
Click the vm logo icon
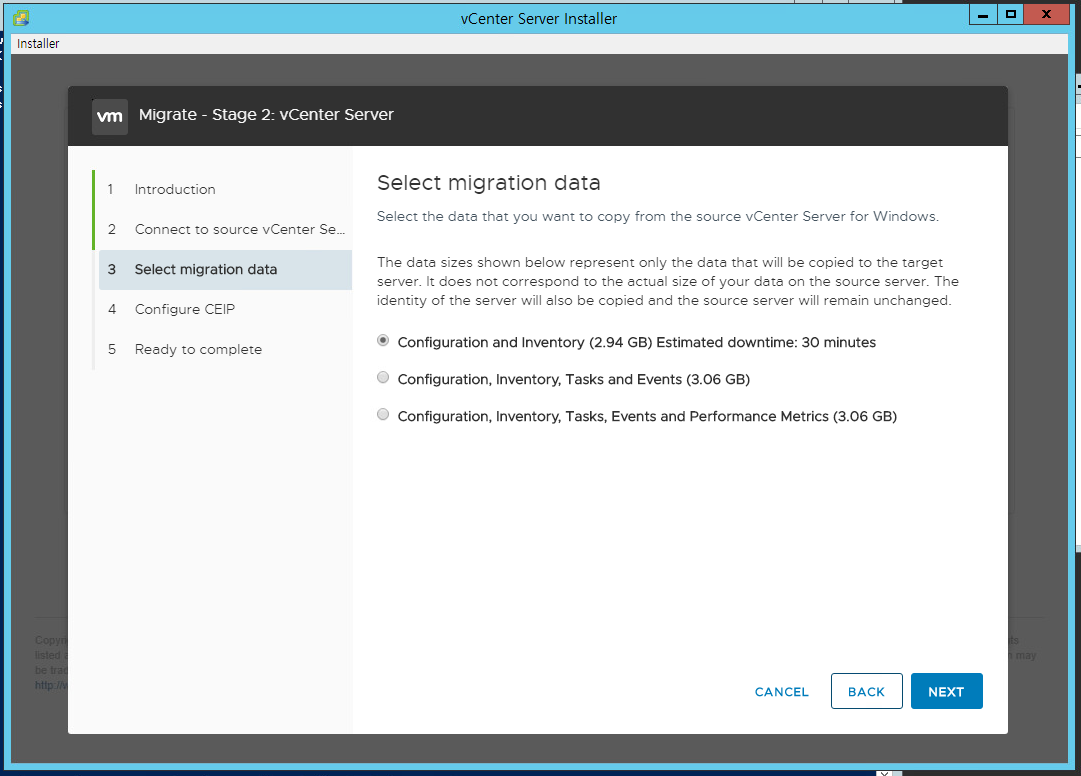[x=110, y=116]
